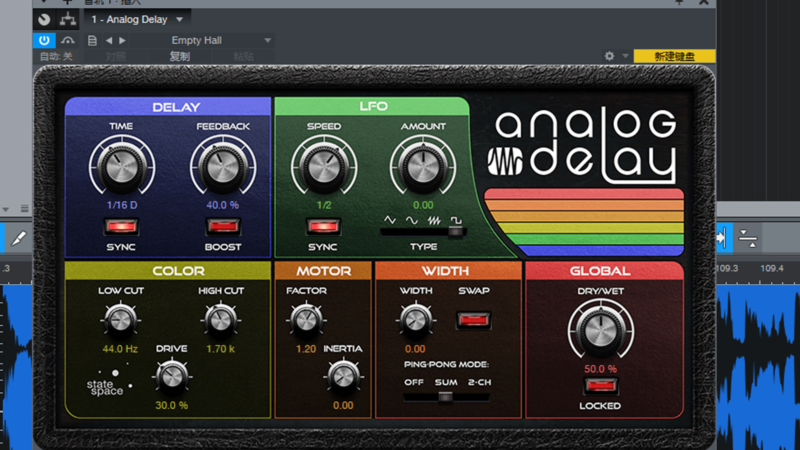The width and height of the screenshot is (800, 450).
Task: Click the yellow 新建键盘 button
Action: click(x=673, y=57)
